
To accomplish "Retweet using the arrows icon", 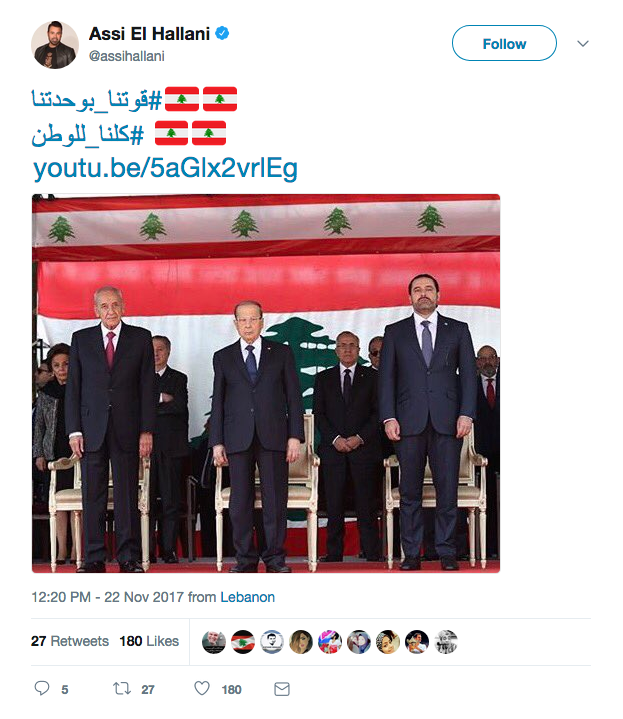I will (122, 688).
